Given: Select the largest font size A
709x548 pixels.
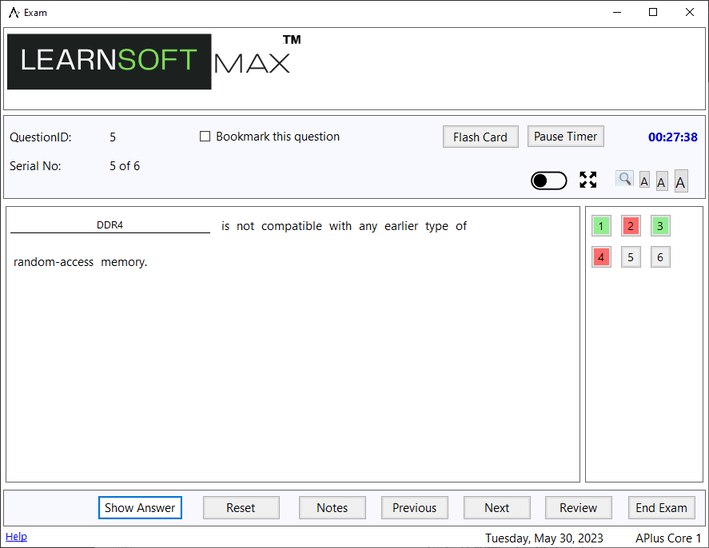Looking at the screenshot, I should click(x=681, y=181).
